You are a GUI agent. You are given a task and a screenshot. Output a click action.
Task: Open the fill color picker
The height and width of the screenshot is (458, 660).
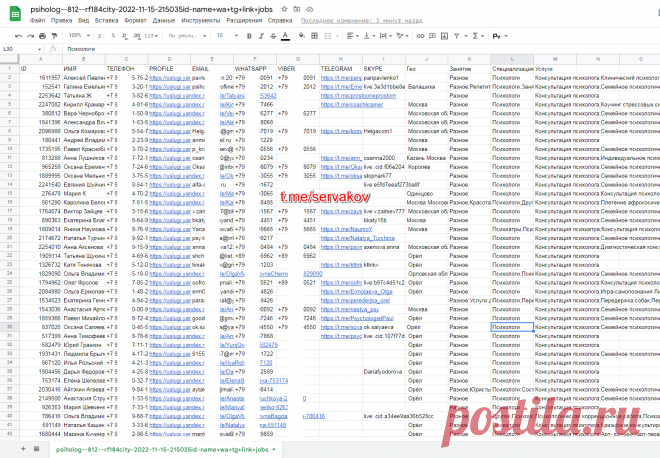[x=301, y=36]
